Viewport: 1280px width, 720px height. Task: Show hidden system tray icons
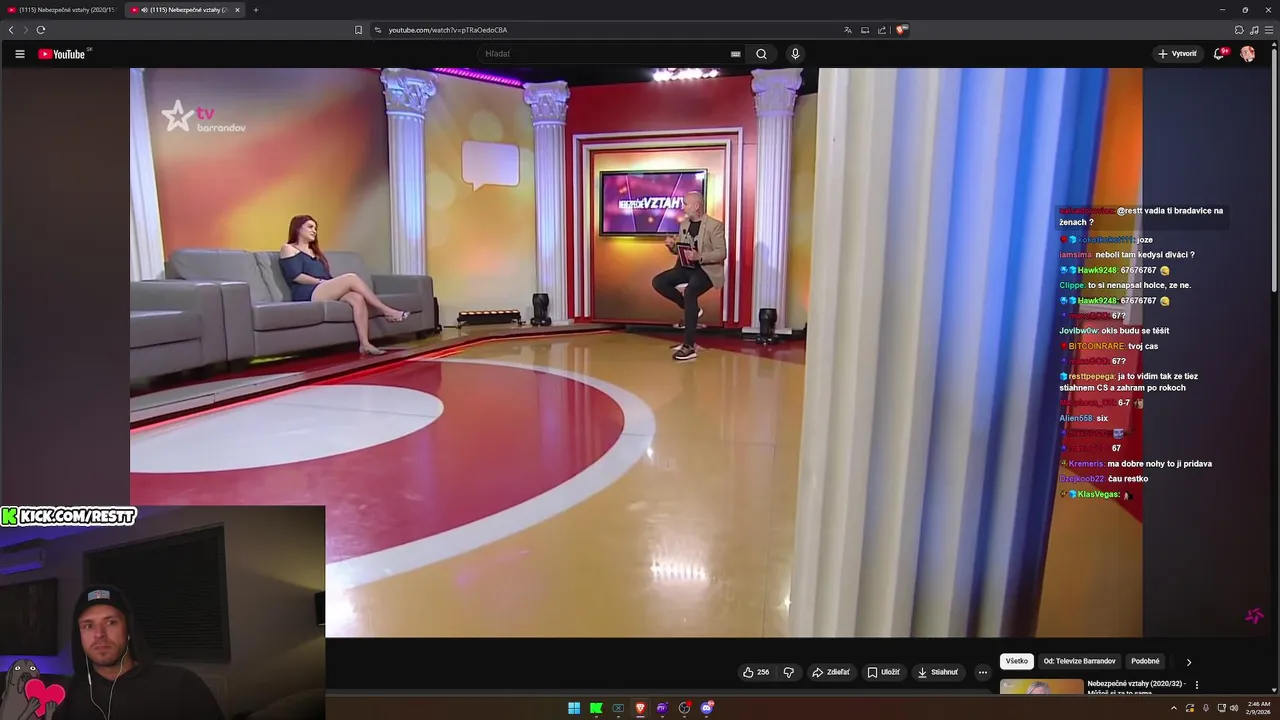click(x=1176, y=708)
